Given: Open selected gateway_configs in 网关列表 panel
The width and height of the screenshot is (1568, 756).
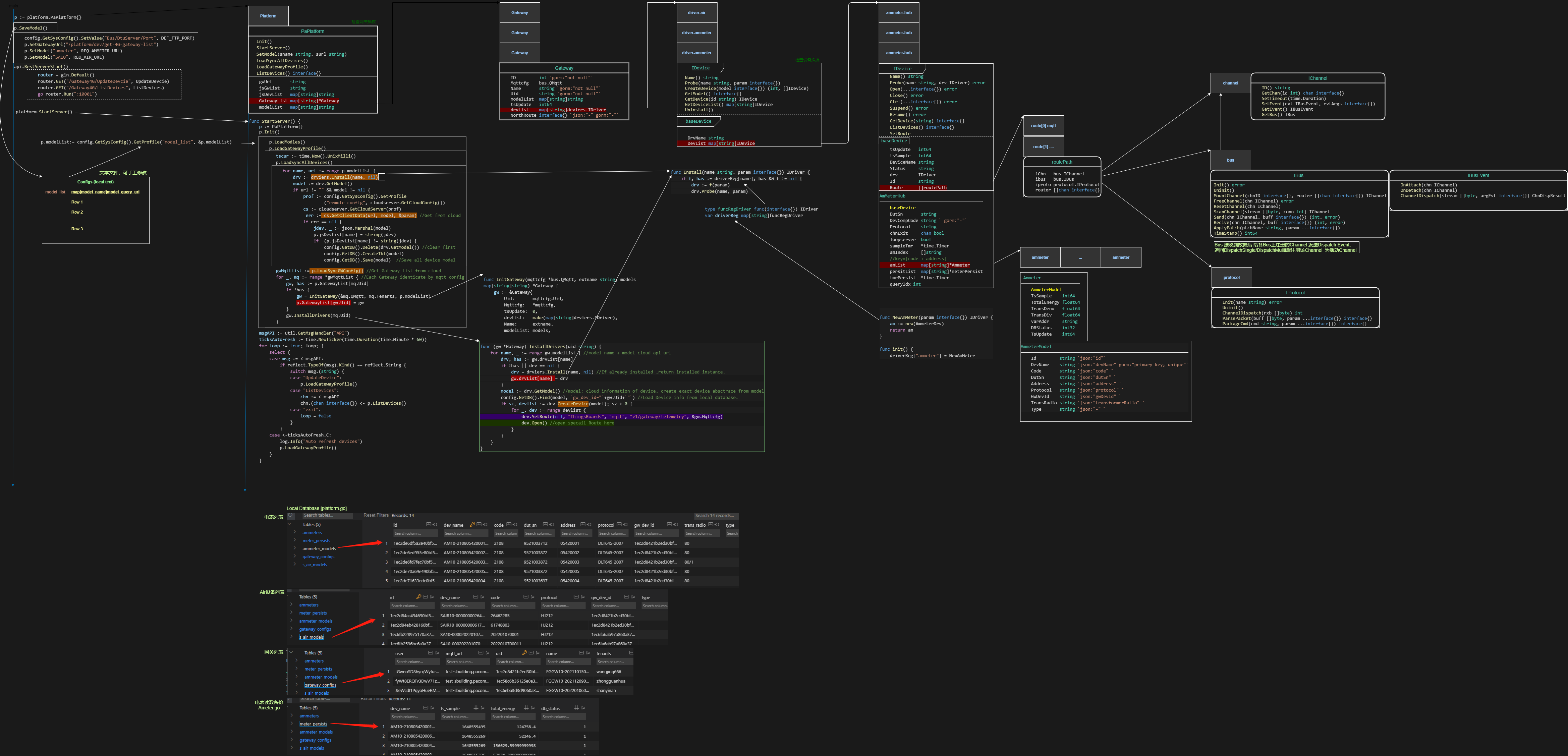Looking at the screenshot, I should pos(320,685).
